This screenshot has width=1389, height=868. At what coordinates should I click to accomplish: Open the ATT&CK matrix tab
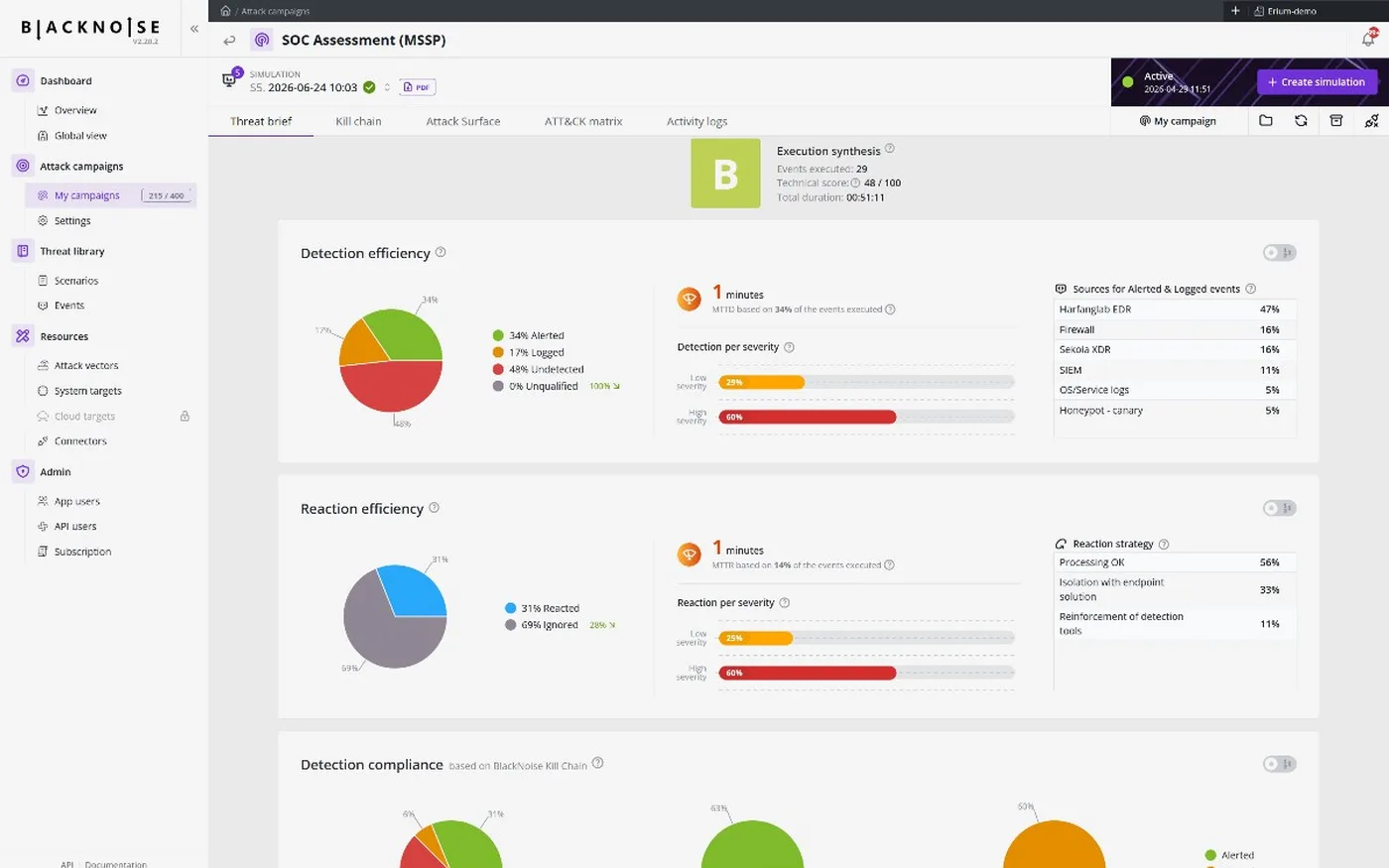[583, 121]
